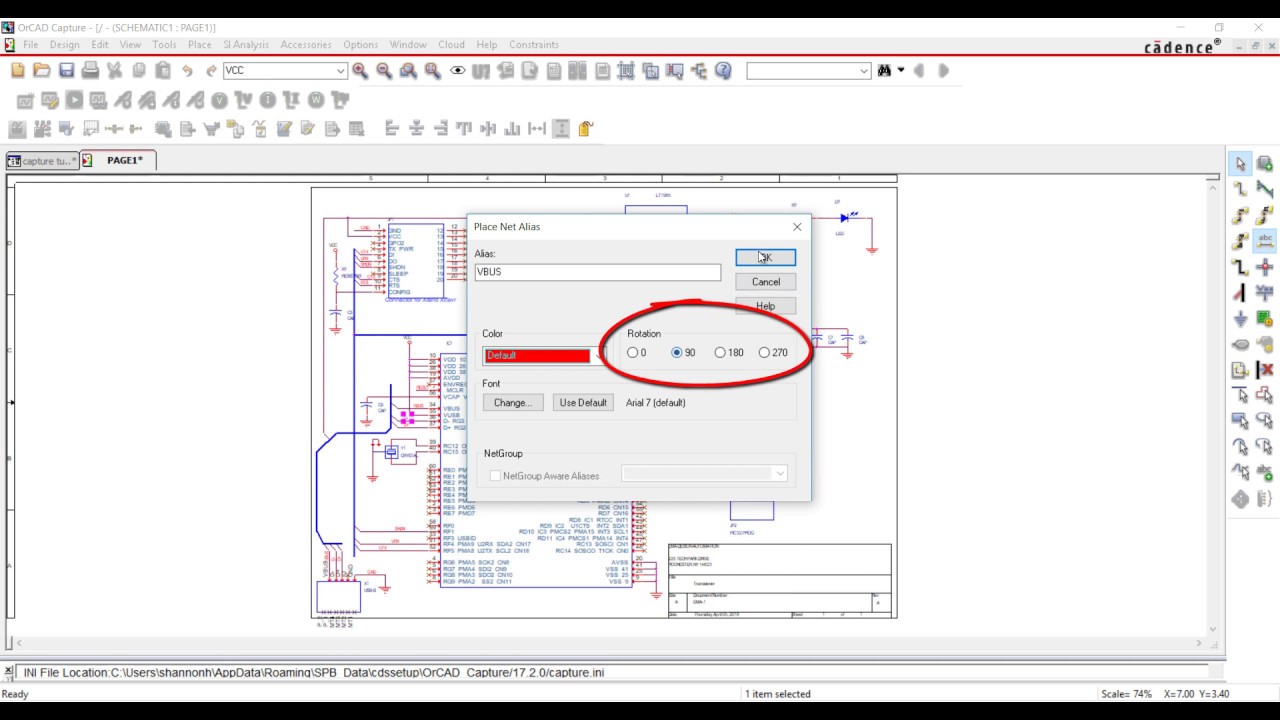1280x720 pixels.
Task: Switch to the PAGE1* tab
Action: point(118,160)
